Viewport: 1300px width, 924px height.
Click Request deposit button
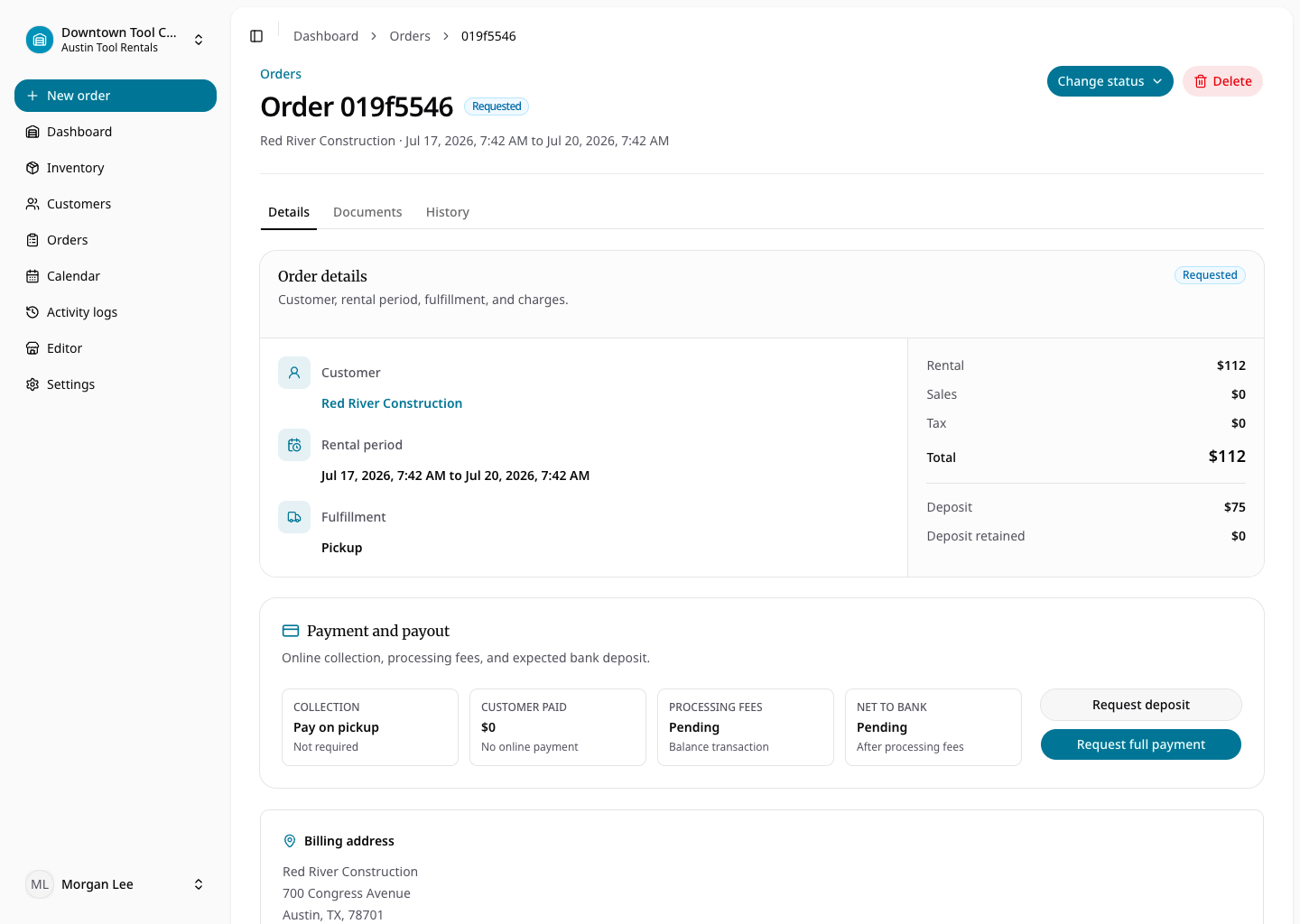(x=1141, y=705)
